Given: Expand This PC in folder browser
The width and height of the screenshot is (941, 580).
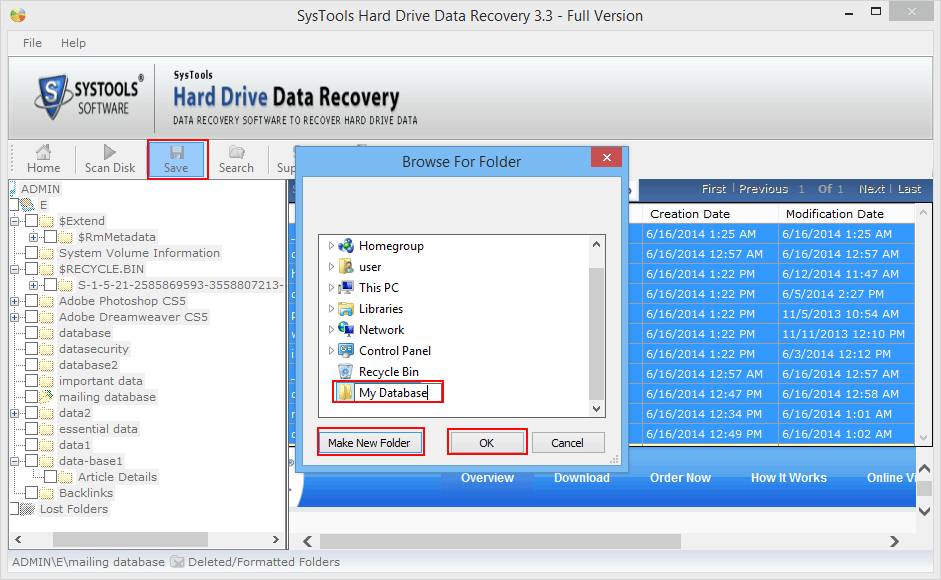Looking at the screenshot, I should 331,288.
